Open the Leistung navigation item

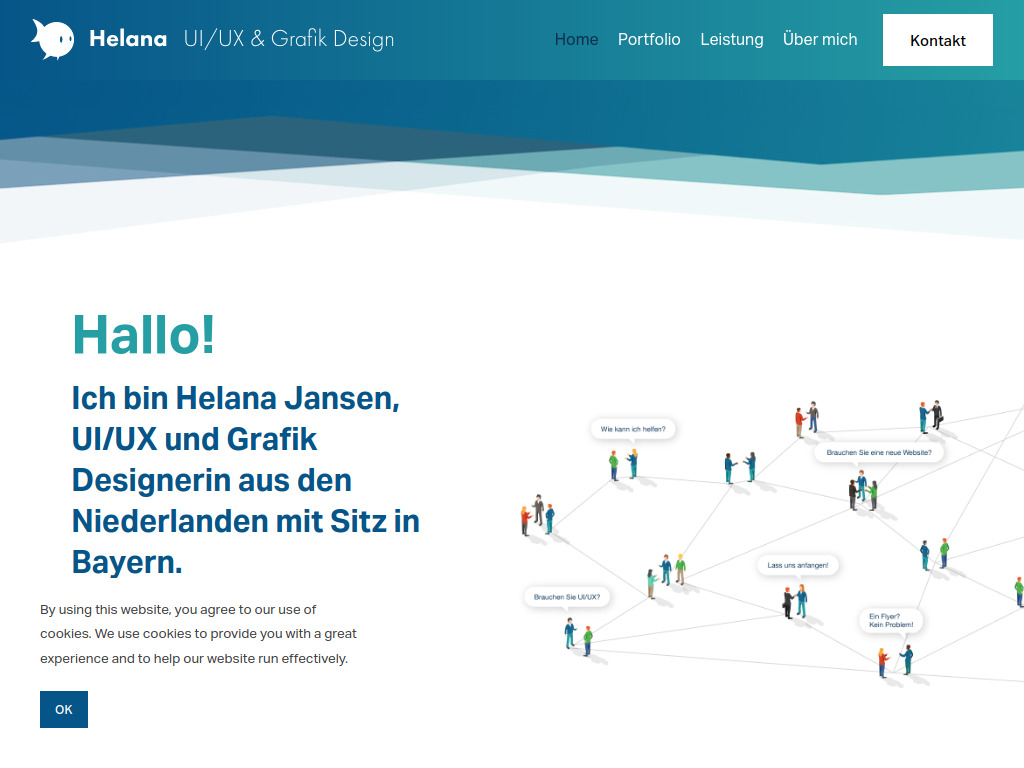coord(732,40)
